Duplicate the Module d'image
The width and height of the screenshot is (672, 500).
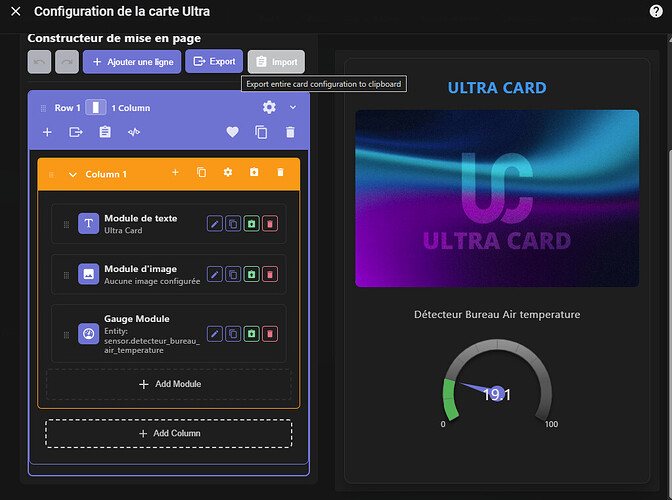click(233, 274)
